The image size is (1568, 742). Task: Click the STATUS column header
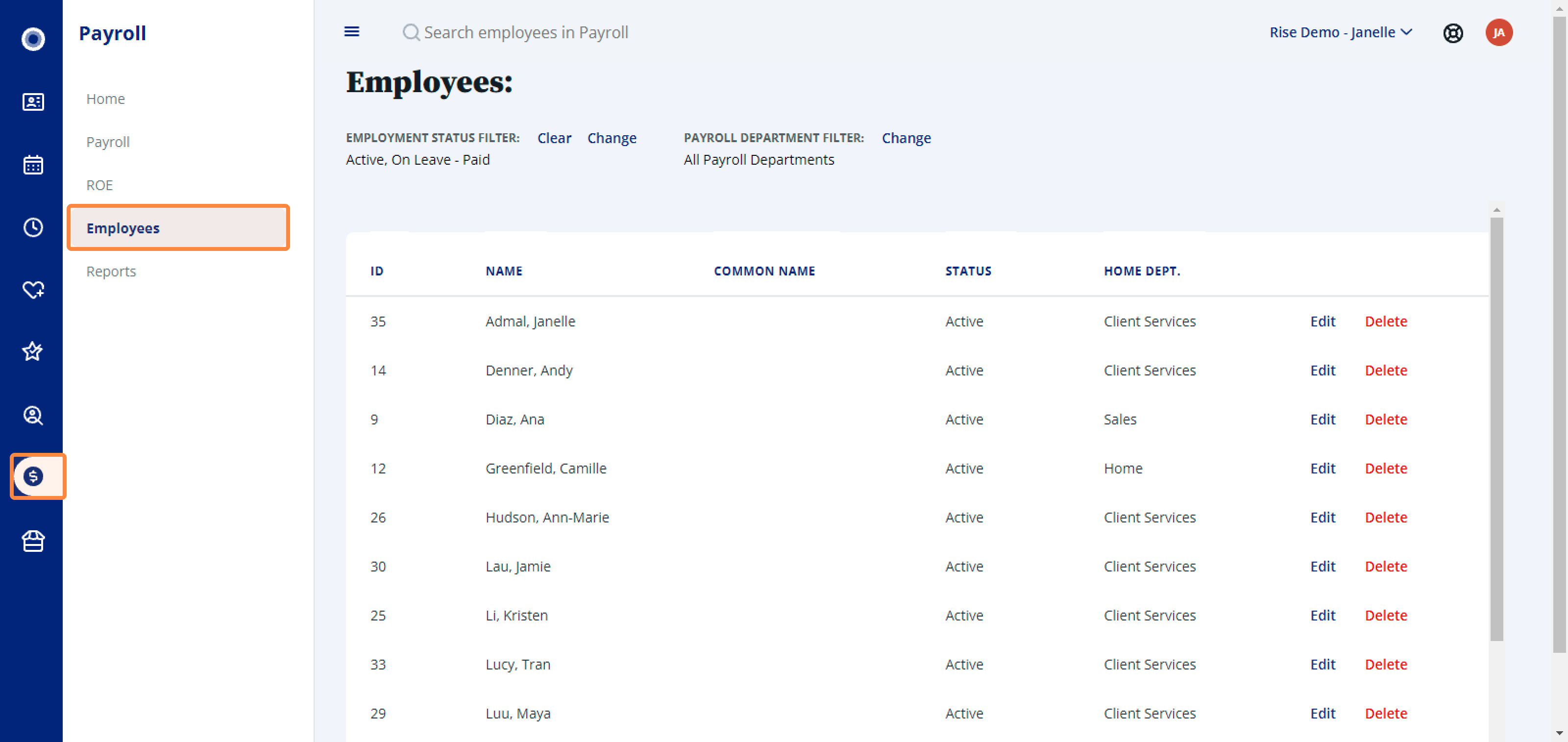point(968,271)
